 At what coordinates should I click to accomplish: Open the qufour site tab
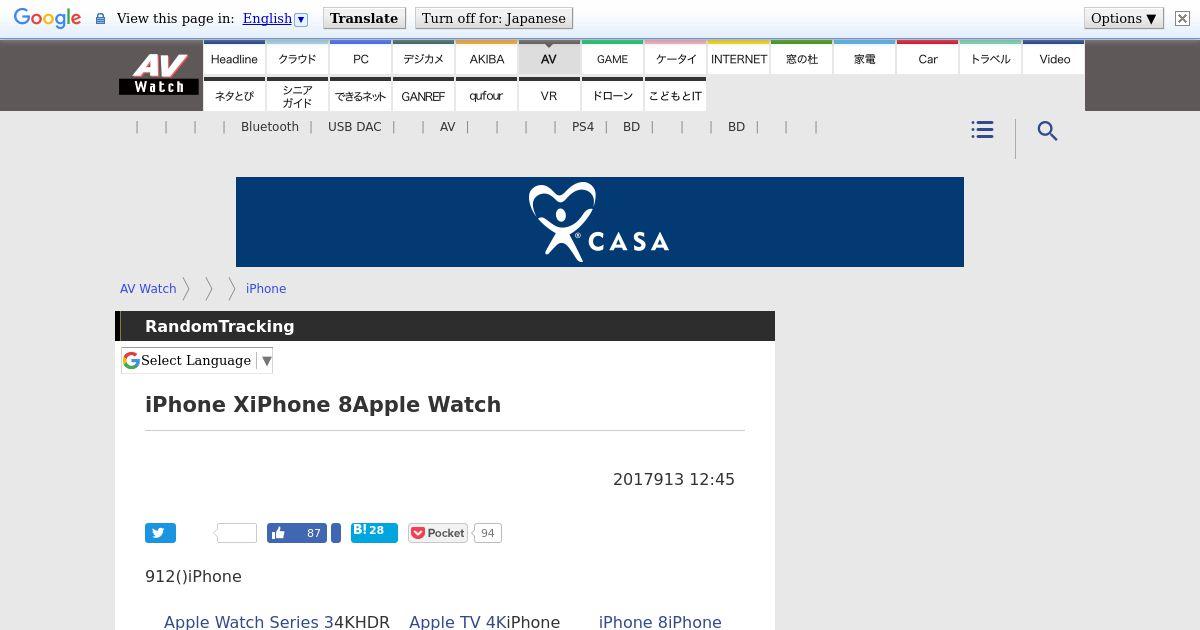click(486, 96)
